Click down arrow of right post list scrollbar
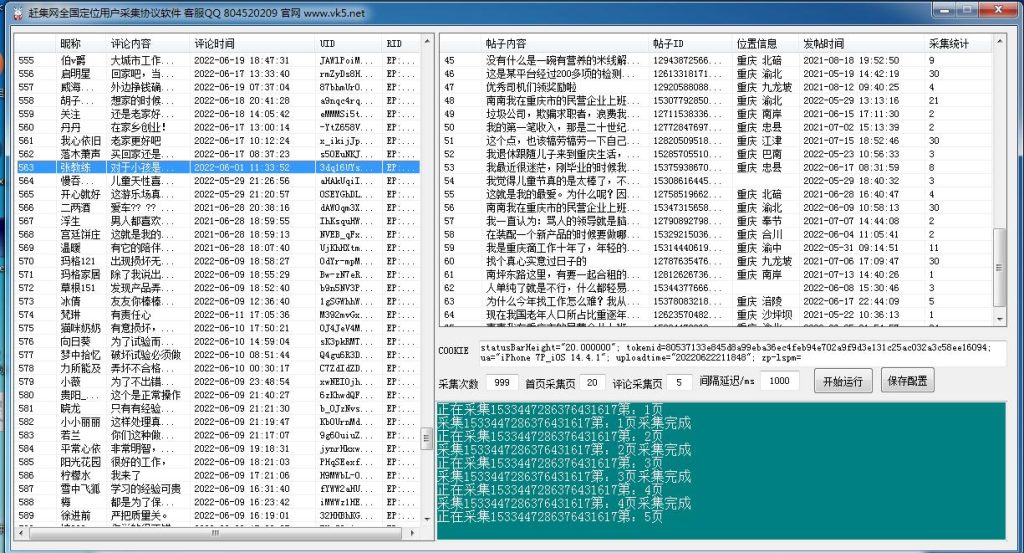1024x553 pixels. [x=999, y=318]
